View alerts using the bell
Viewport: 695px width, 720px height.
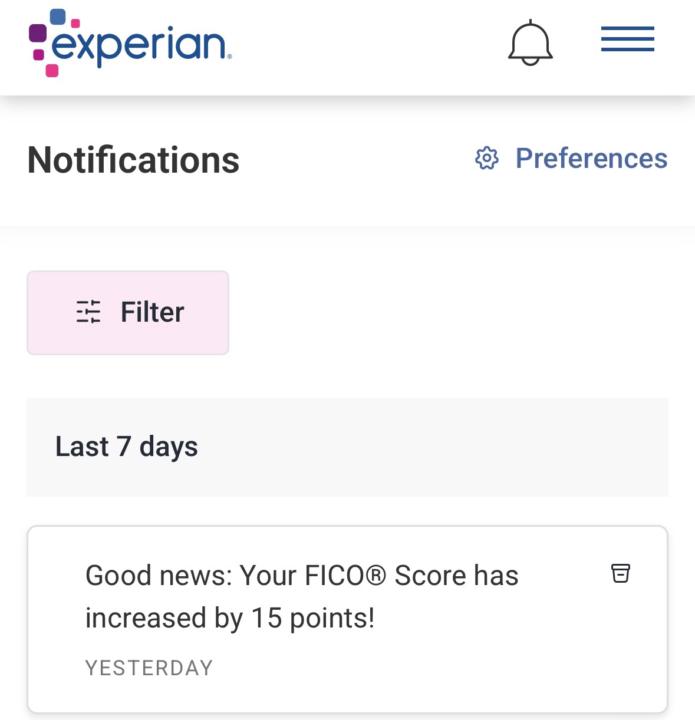click(x=530, y=43)
